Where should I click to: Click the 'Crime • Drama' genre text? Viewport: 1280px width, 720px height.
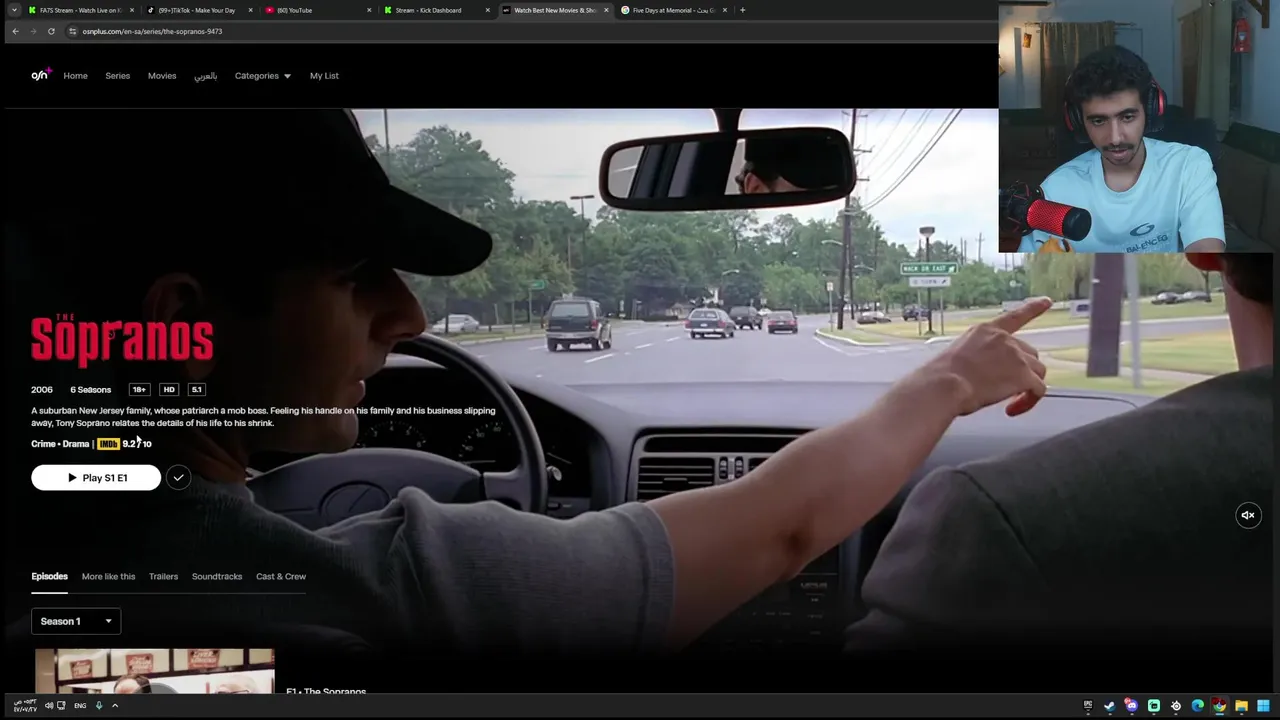(60, 444)
